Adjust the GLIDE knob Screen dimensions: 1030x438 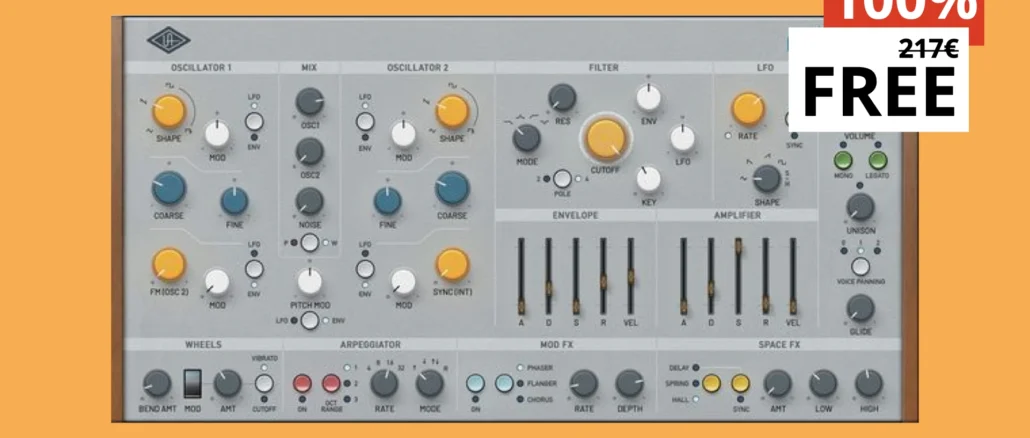coord(861,308)
